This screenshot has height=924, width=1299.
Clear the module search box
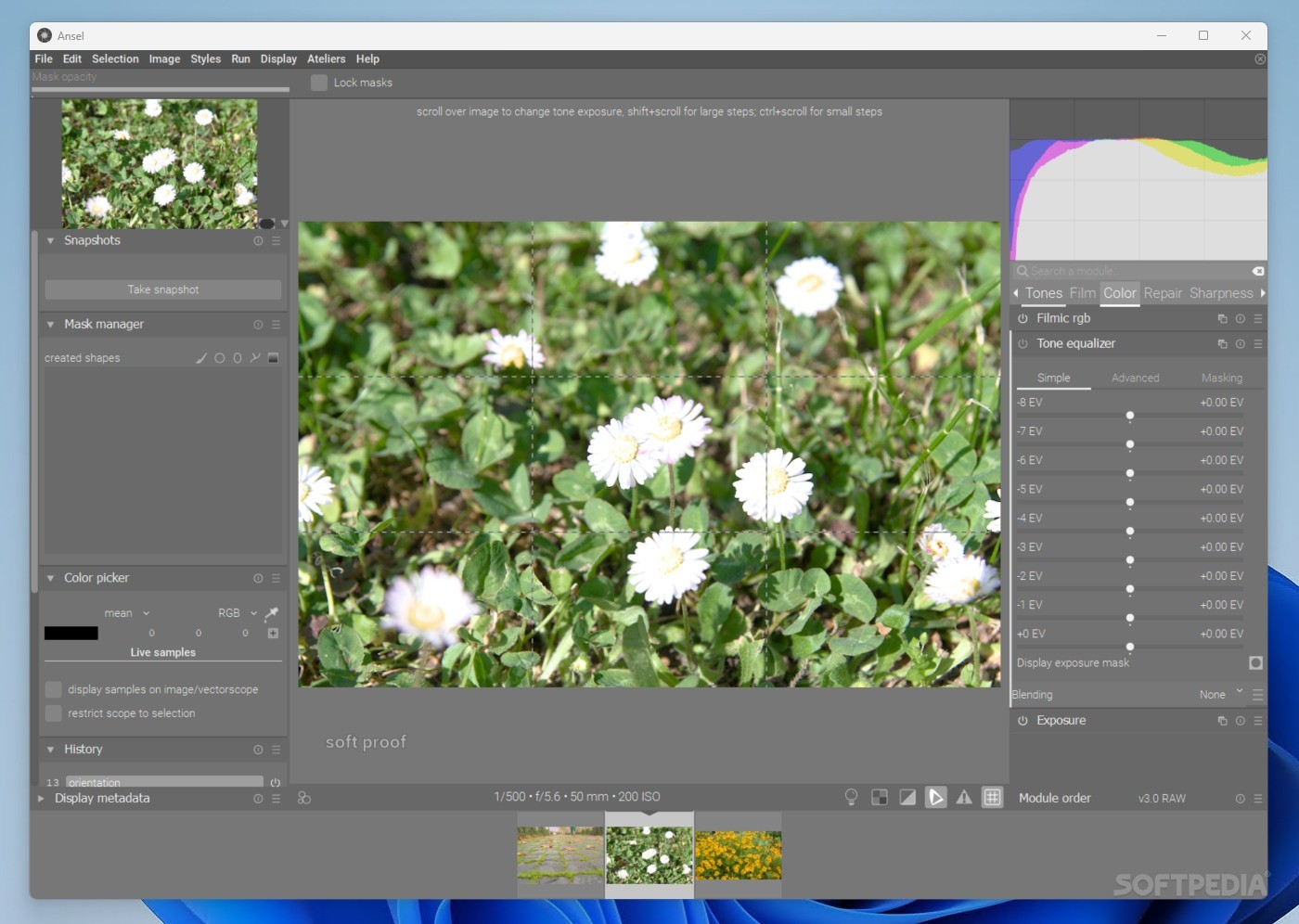click(x=1258, y=271)
